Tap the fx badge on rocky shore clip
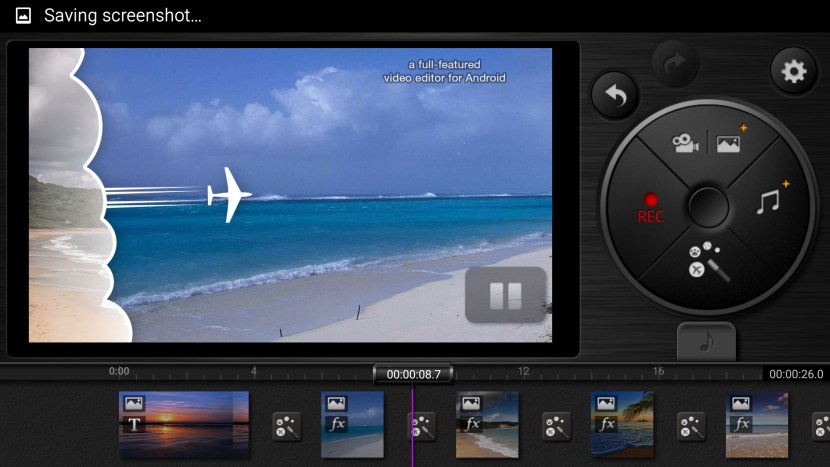The width and height of the screenshot is (830, 467). tap(472, 424)
